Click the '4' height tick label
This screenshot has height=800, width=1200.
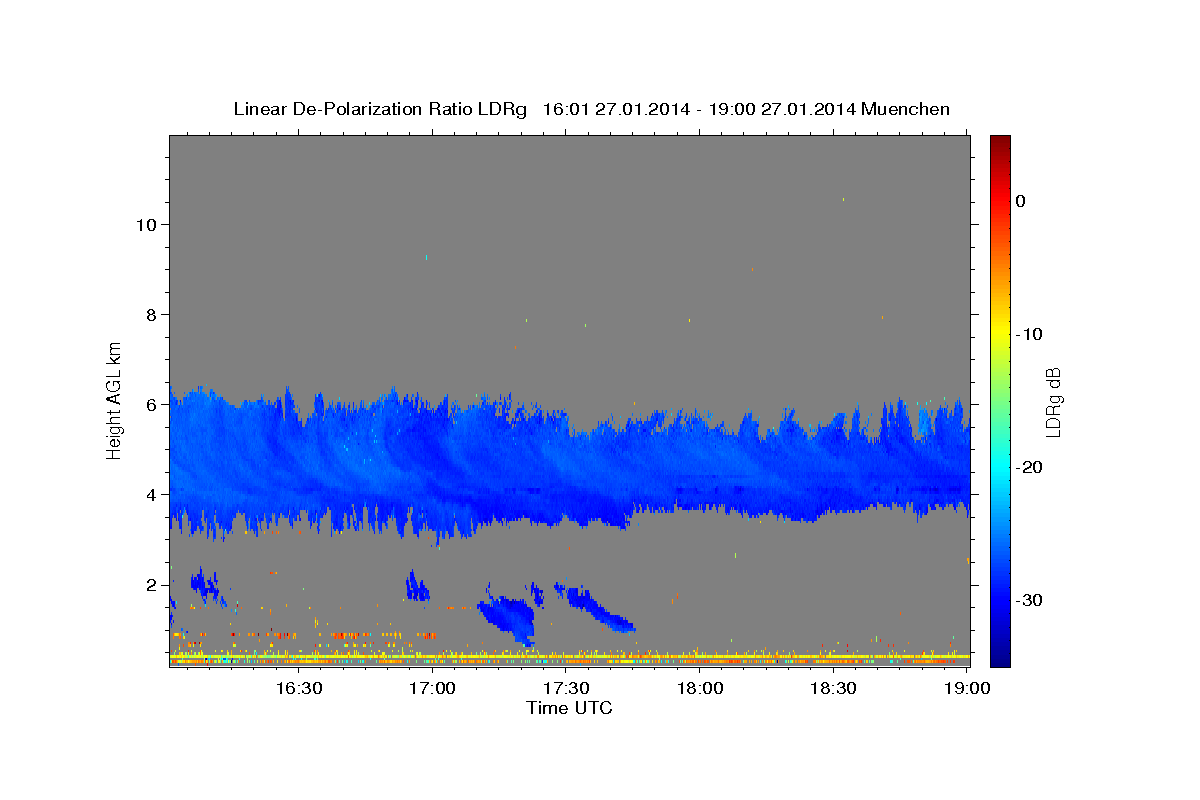point(151,494)
